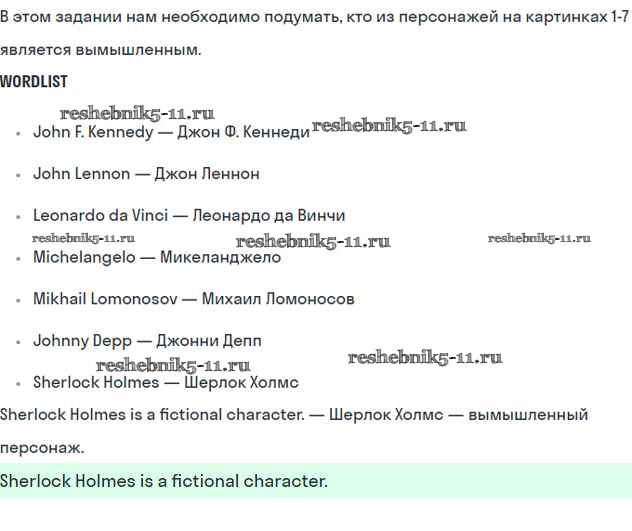Click the WORDLIST heading
Screen dimensions: 632x531
coord(34,81)
